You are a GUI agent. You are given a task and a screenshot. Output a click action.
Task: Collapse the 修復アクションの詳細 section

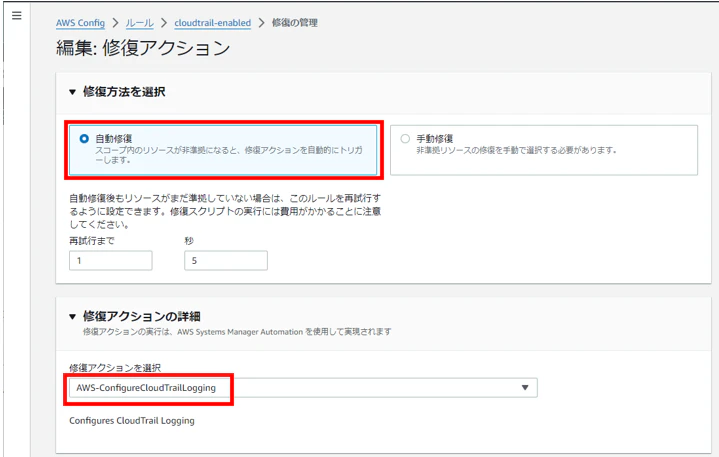click(72, 317)
